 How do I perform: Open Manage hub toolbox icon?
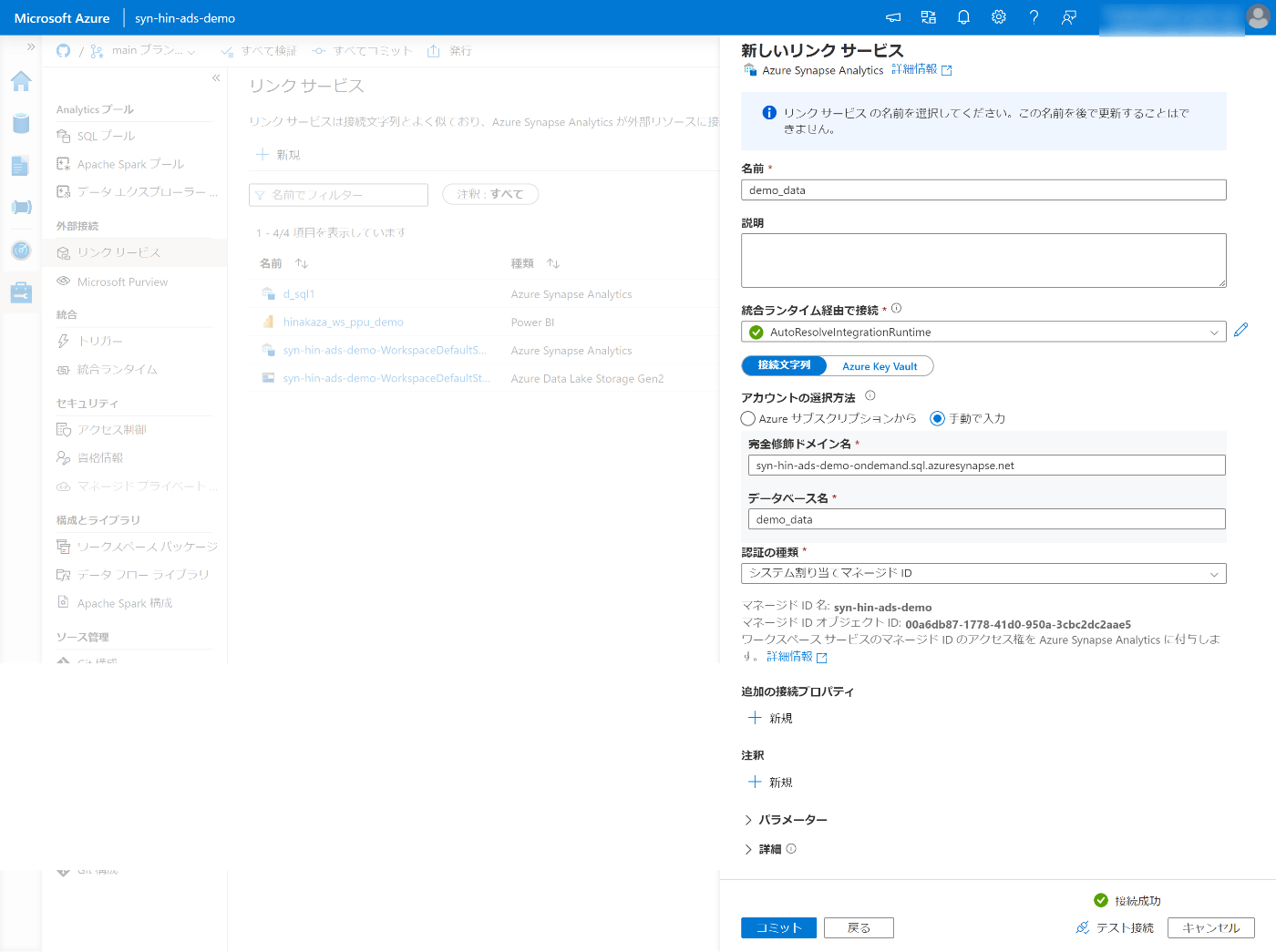pyautogui.click(x=21, y=292)
